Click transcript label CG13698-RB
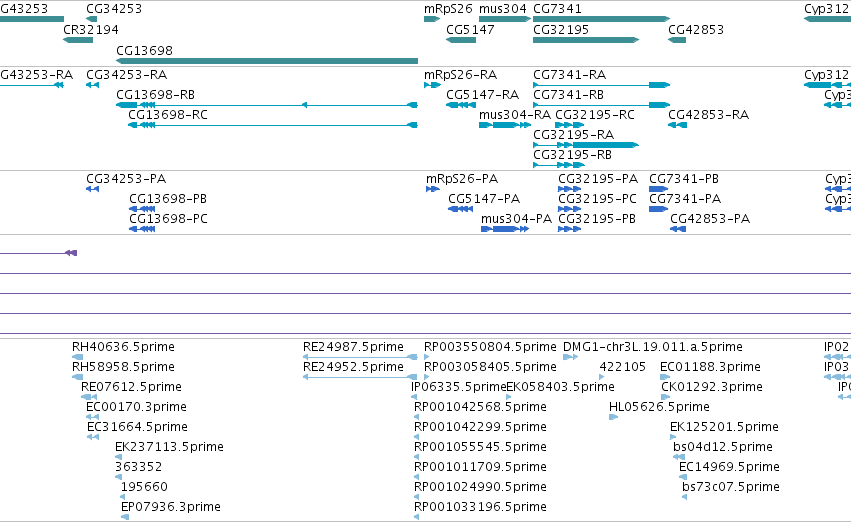The width and height of the screenshot is (851, 522). click(x=155, y=94)
